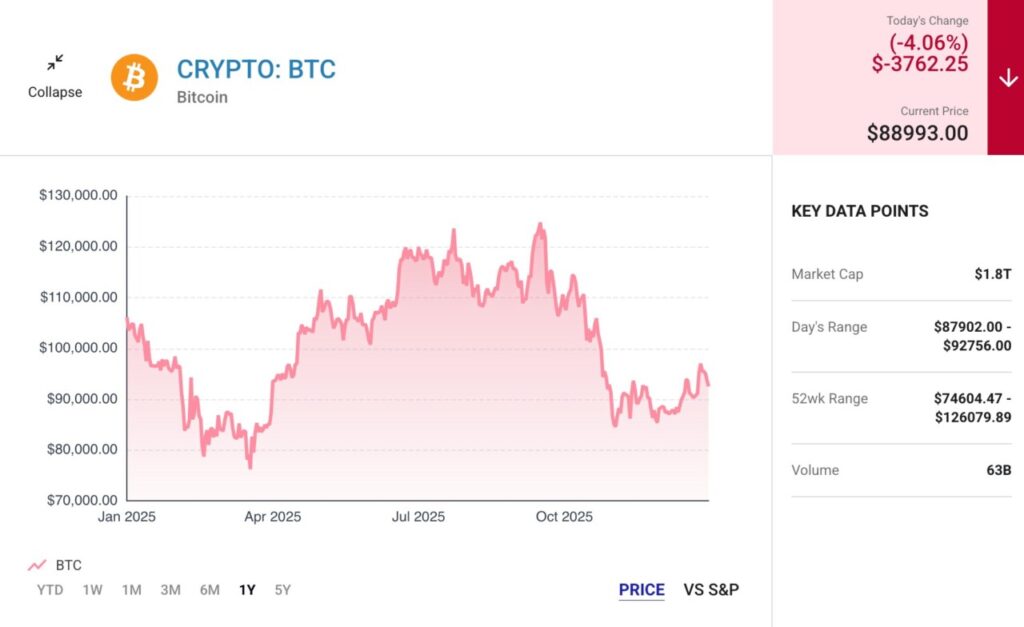Select the 1Y time range
Image resolution: width=1024 pixels, height=627 pixels.
tap(247, 590)
